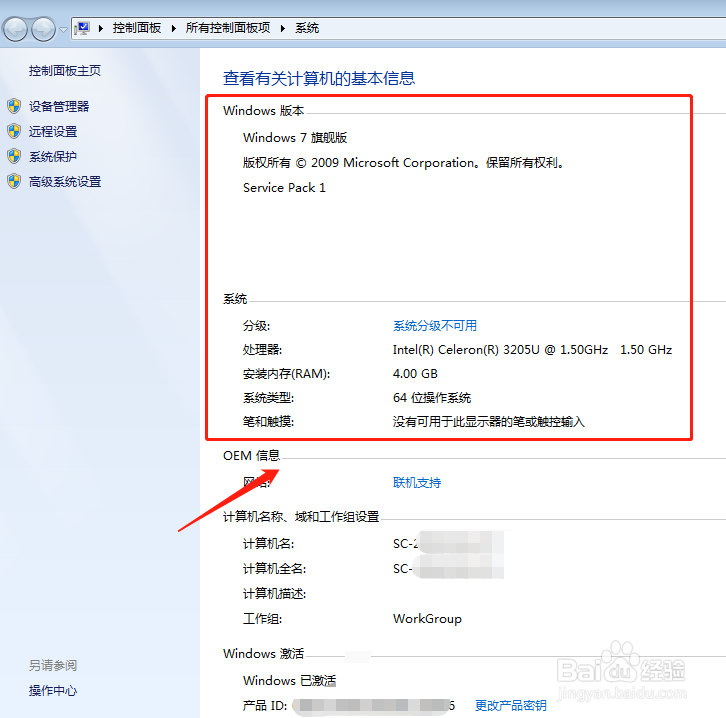This screenshot has width=726, height=718.
Task: Select 系统 in the address breadcrumb
Action: [x=307, y=28]
